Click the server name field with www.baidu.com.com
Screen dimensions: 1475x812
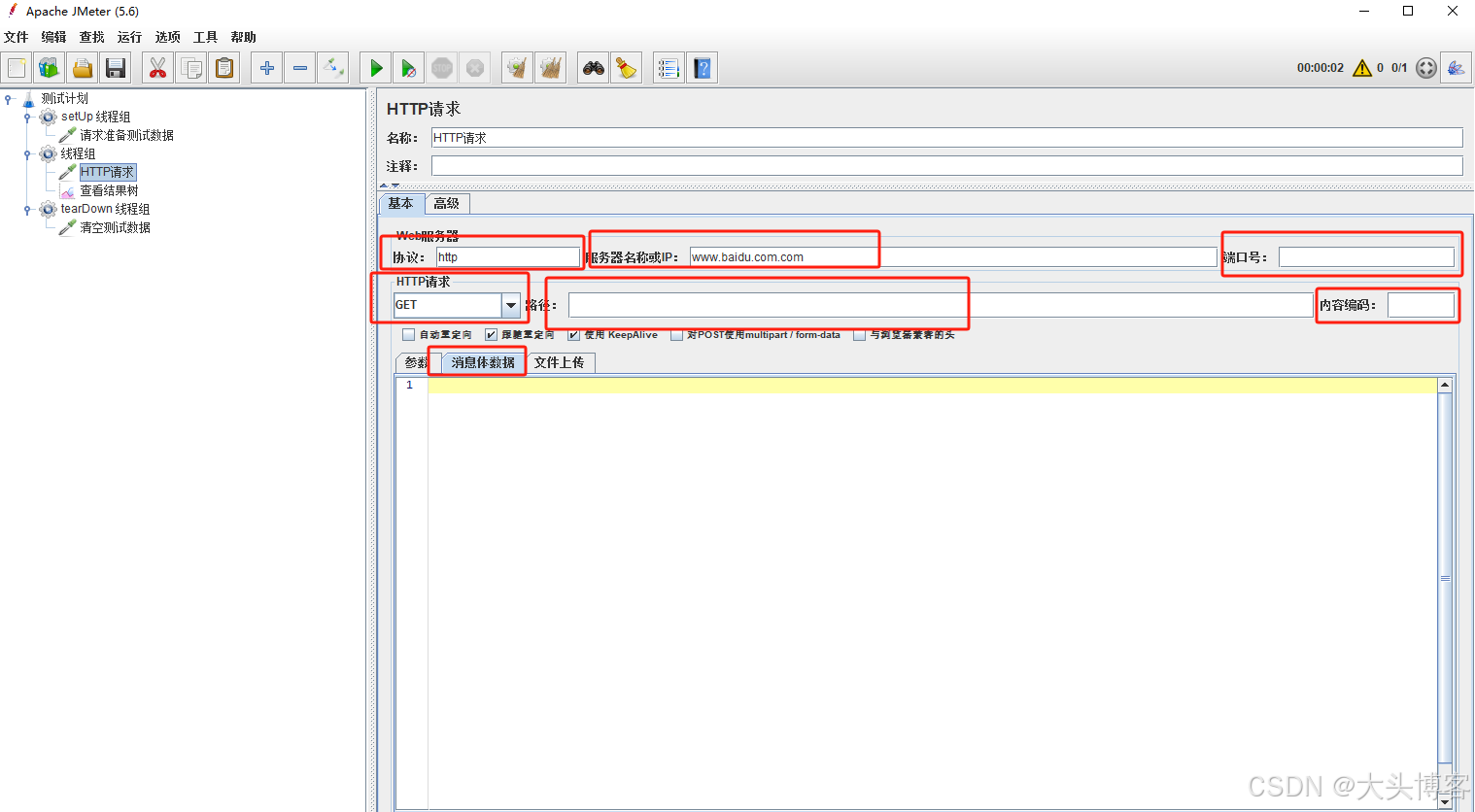(x=953, y=257)
